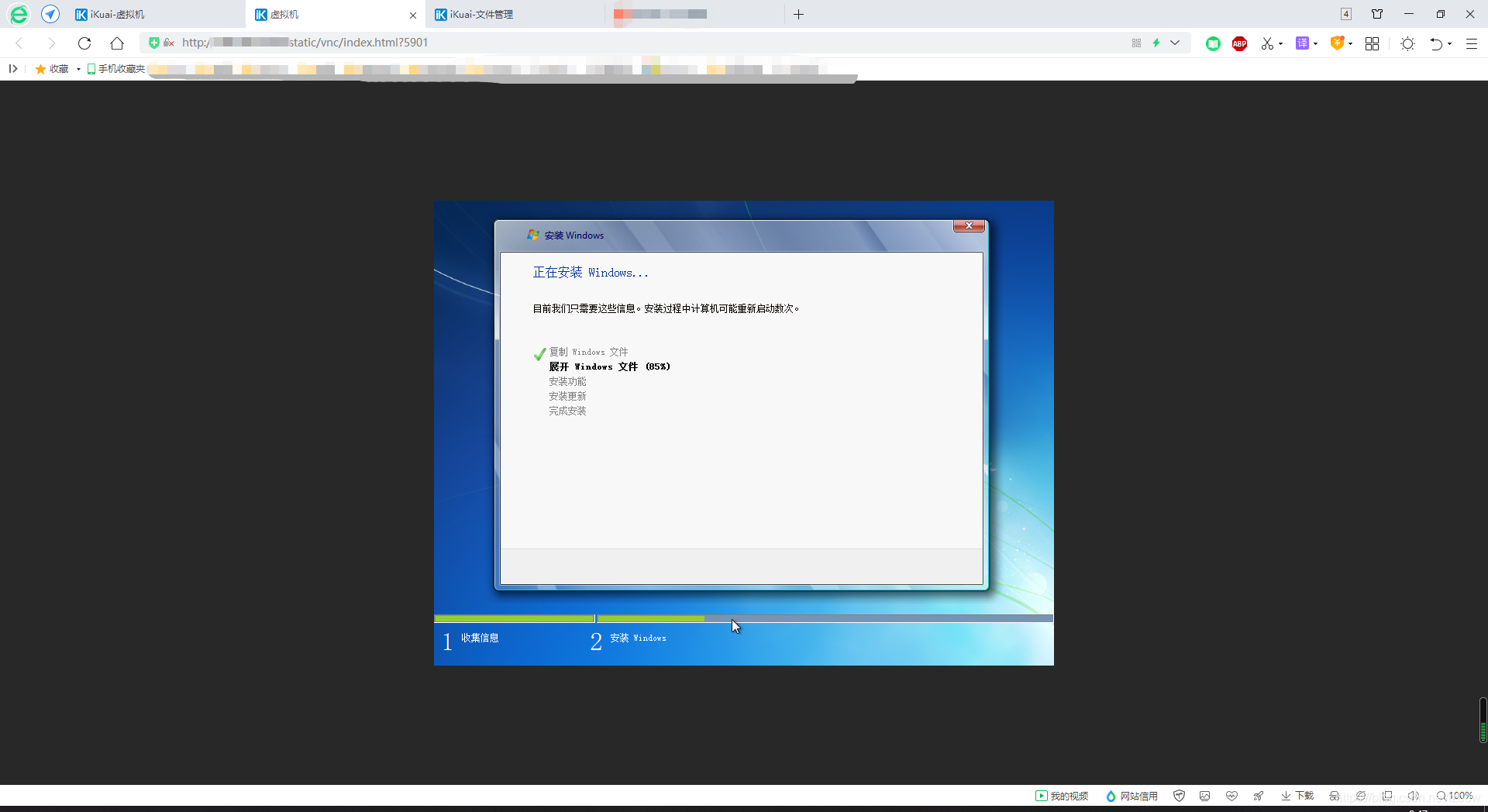Click the IE compatibility mode status icon
The width and height of the screenshot is (1488, 812).
coord(1360,796)
